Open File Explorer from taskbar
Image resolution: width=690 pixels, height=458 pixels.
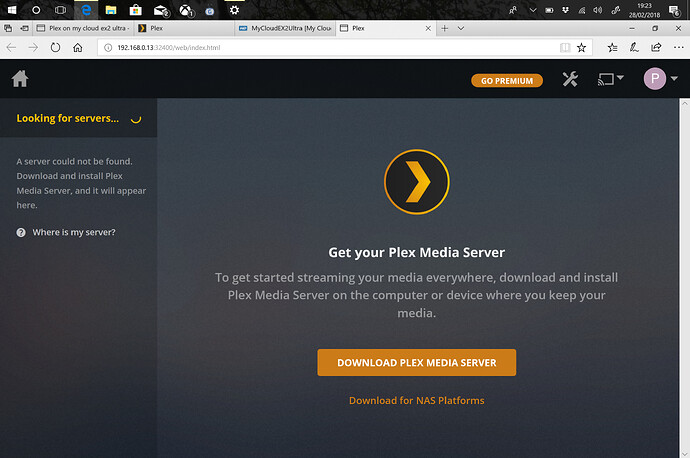pos(111,10)
